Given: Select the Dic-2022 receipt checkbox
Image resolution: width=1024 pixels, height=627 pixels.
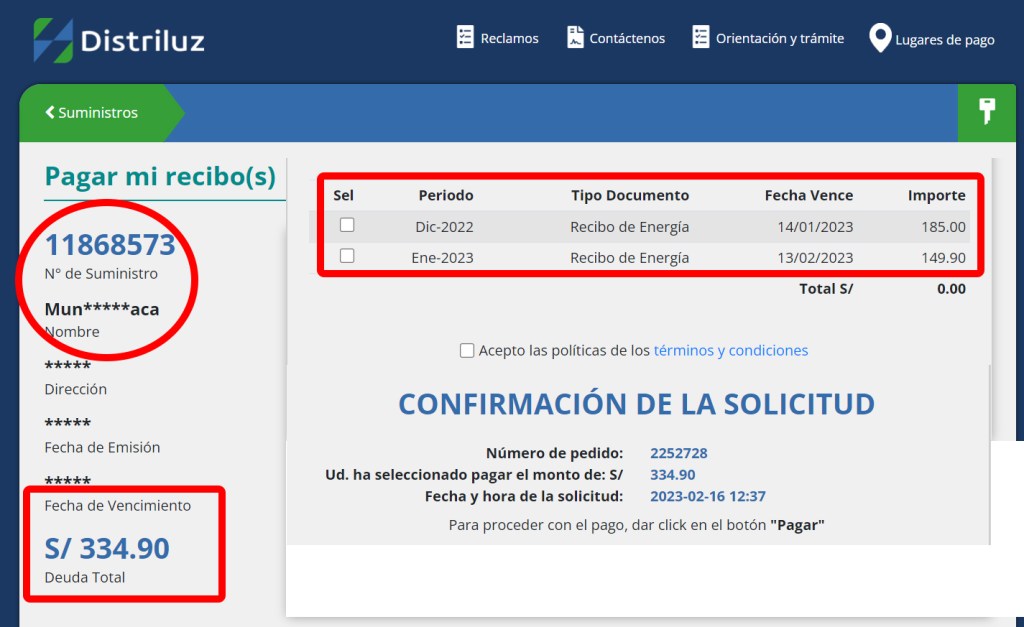Looking at the screenshot, I should tap(347, 225).
